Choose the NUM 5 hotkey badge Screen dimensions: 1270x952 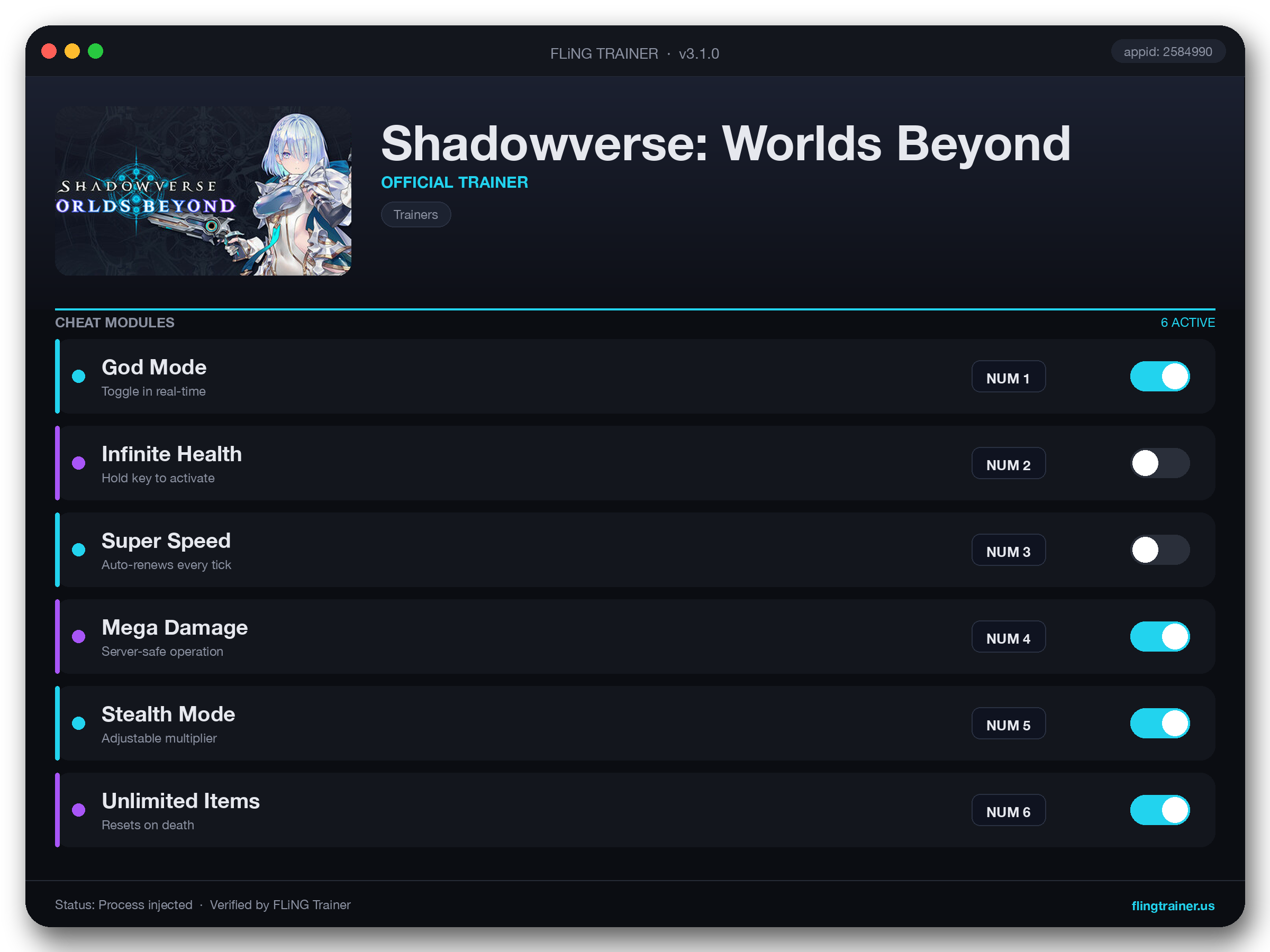click(x=1008, y=723)
